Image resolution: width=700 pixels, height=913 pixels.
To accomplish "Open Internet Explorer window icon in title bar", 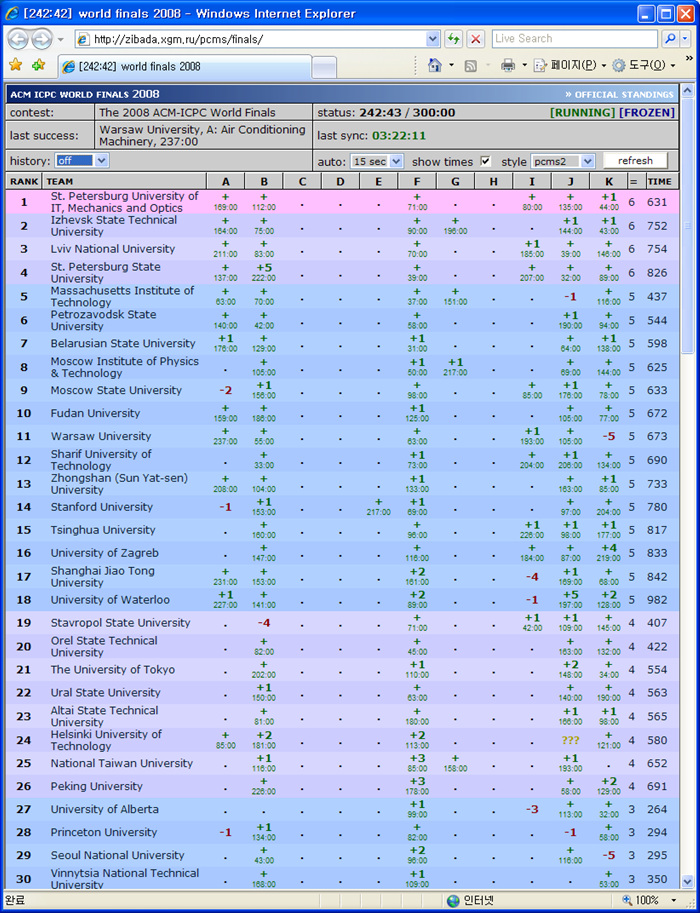I will (x=12, y=13).
